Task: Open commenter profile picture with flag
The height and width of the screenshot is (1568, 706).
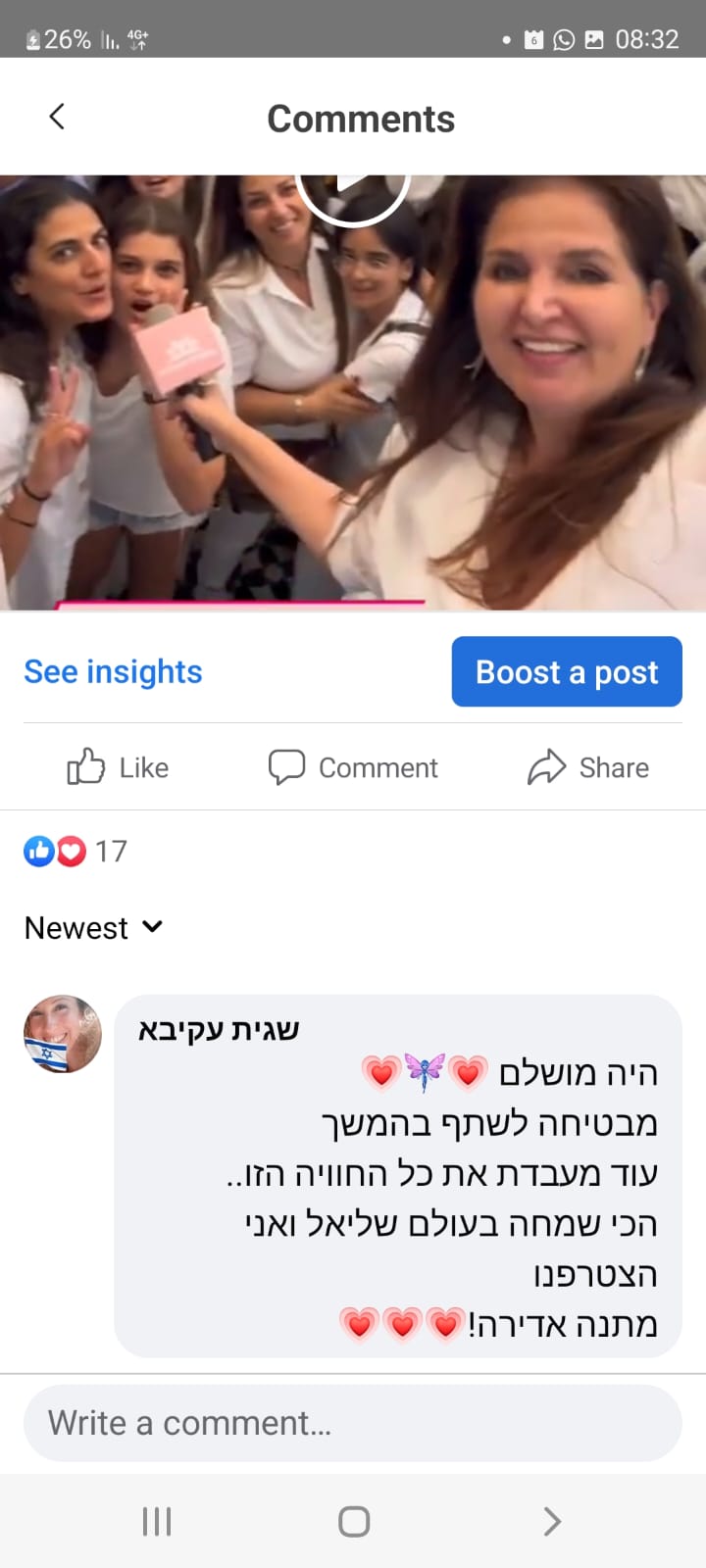Action: (63, 1034)
